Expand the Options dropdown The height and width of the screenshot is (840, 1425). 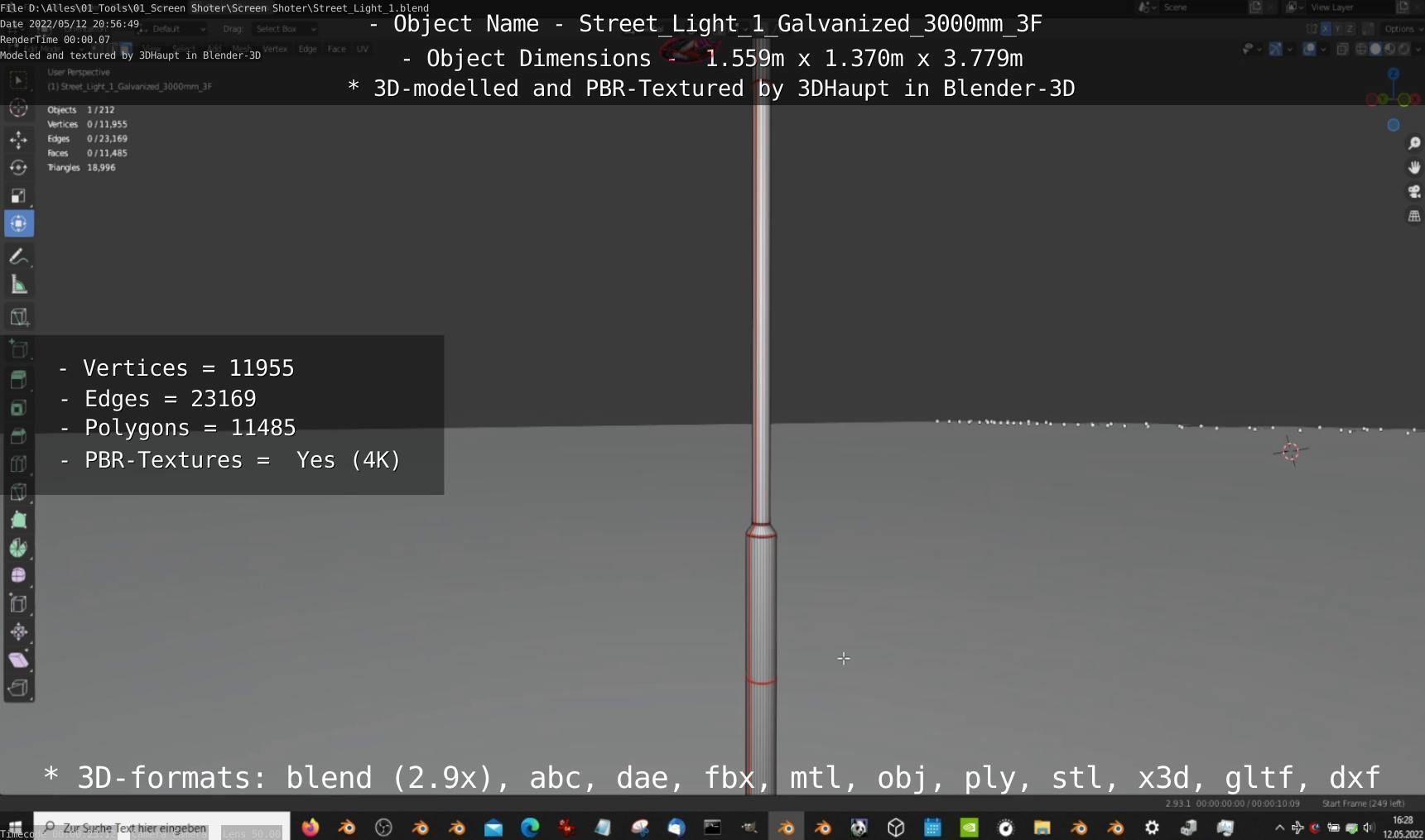[x=1402, y=29]
